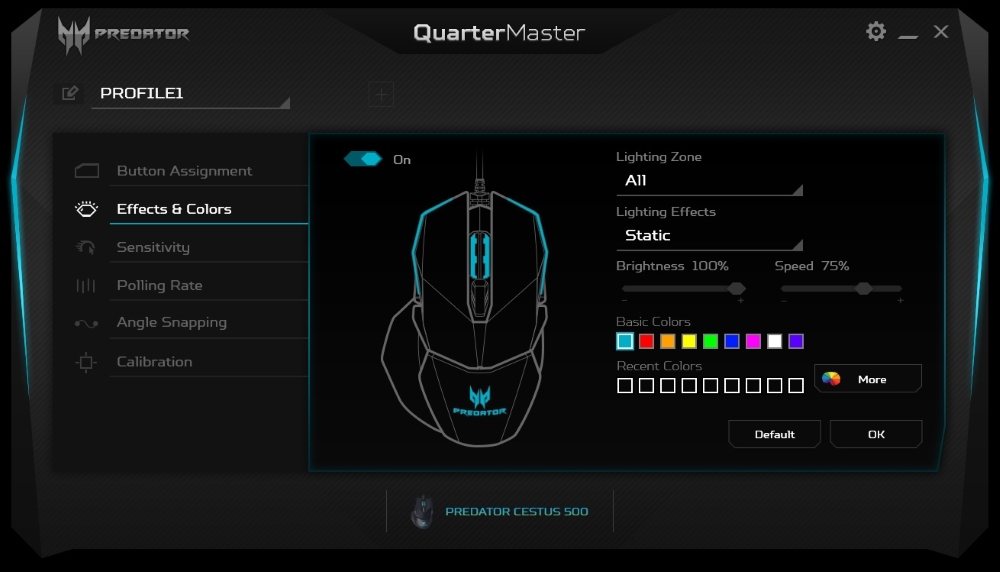Click the Effects & Colors eye icon
The width and height of the screenshot is (1000, 572).
[x=87, y=209]
